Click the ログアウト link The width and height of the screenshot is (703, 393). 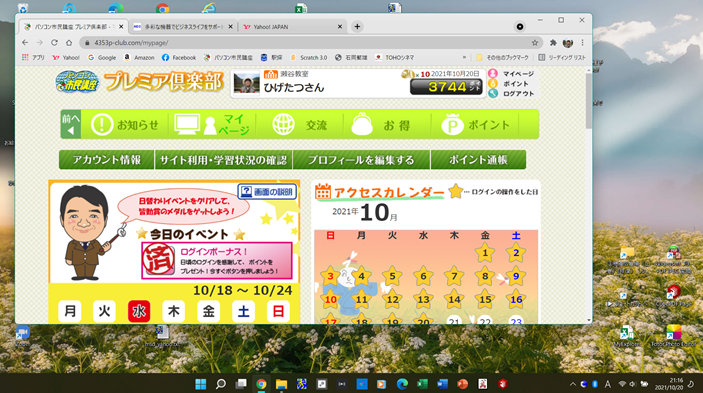click(x=518, y=94)
